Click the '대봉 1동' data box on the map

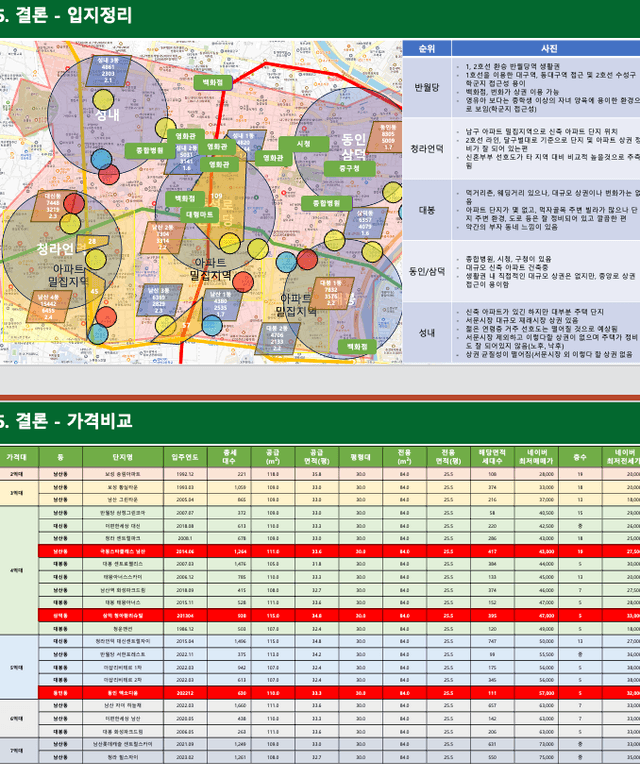[331, 293]
